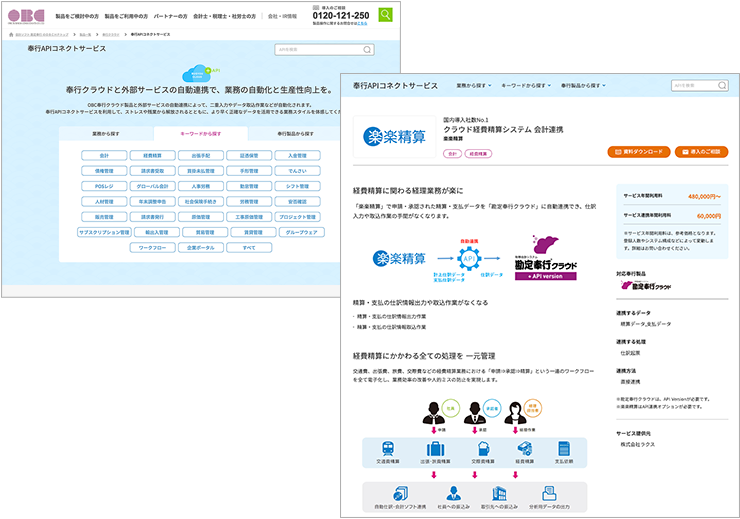
Task: Click the 分析用データの出力 icon
Action: [549, 494]
